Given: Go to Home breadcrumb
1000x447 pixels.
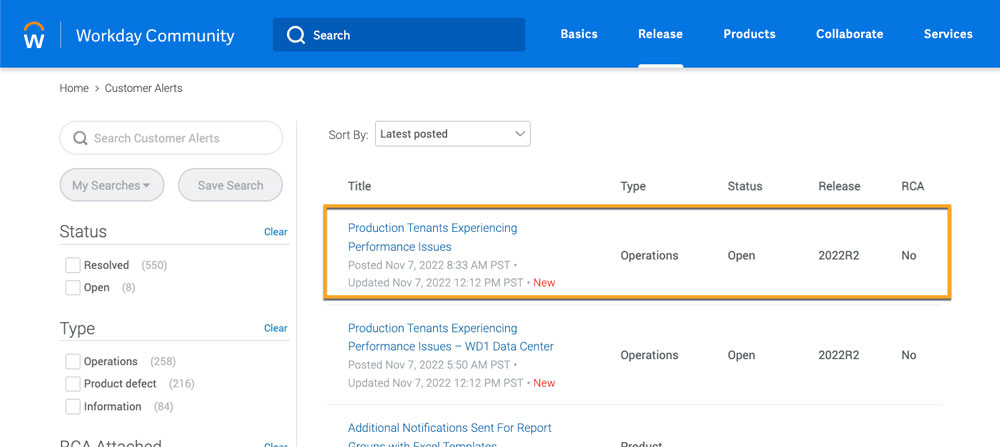Looking at the screenshot, I should click(x=74, y=89).
